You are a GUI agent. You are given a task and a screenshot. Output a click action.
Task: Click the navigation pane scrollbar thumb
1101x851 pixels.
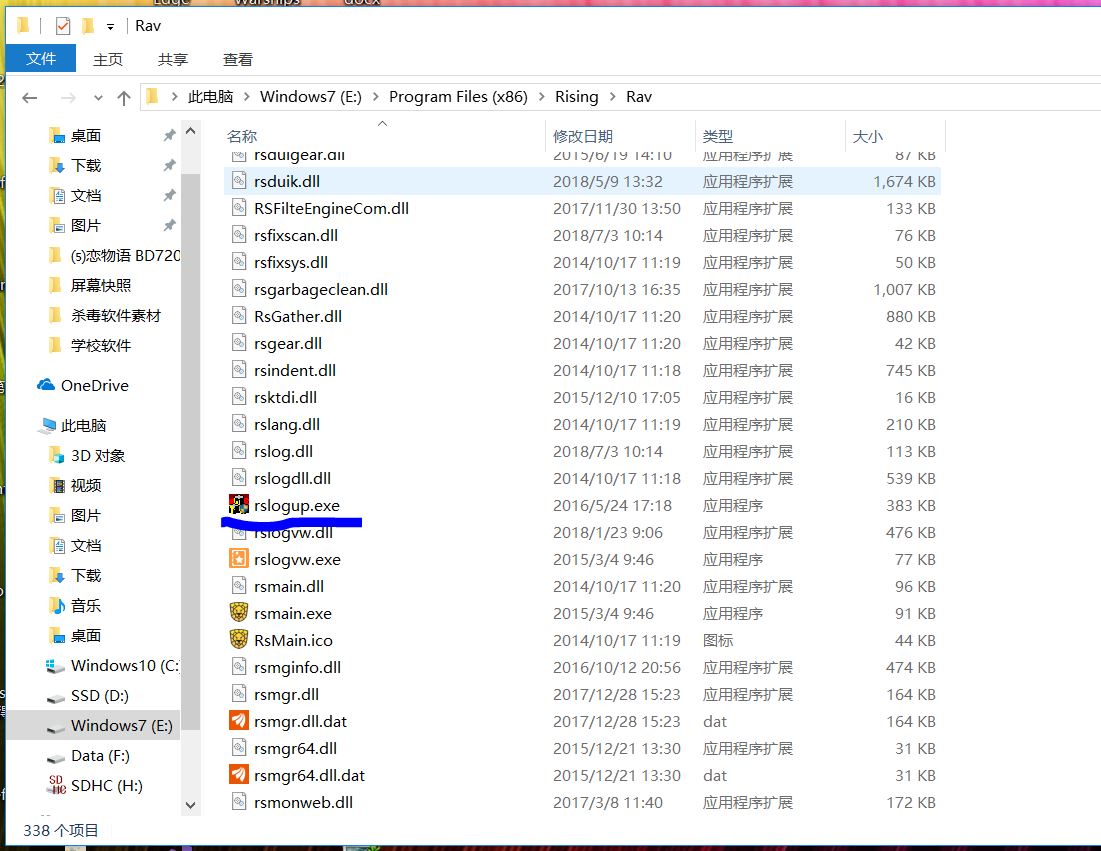pyautogui.click(x=190, y=451)
